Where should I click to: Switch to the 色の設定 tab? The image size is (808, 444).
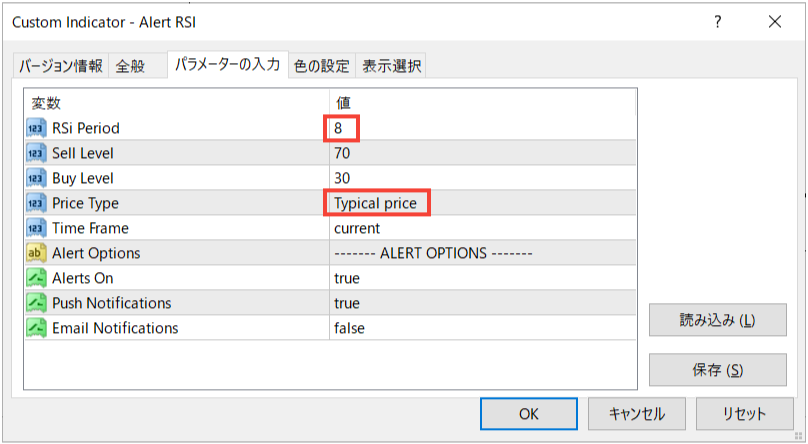322,66
